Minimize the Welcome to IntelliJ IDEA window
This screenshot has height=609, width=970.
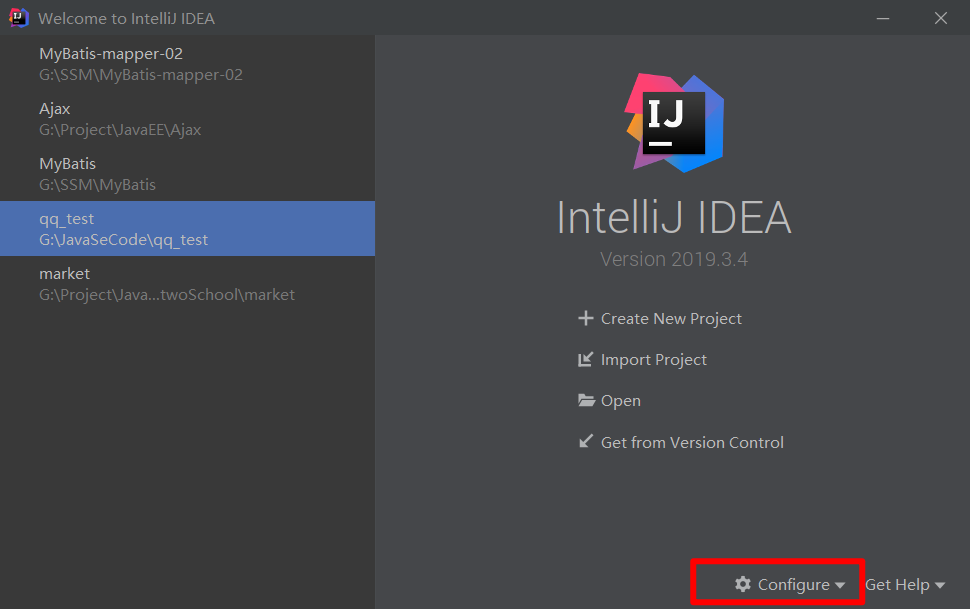884,18
